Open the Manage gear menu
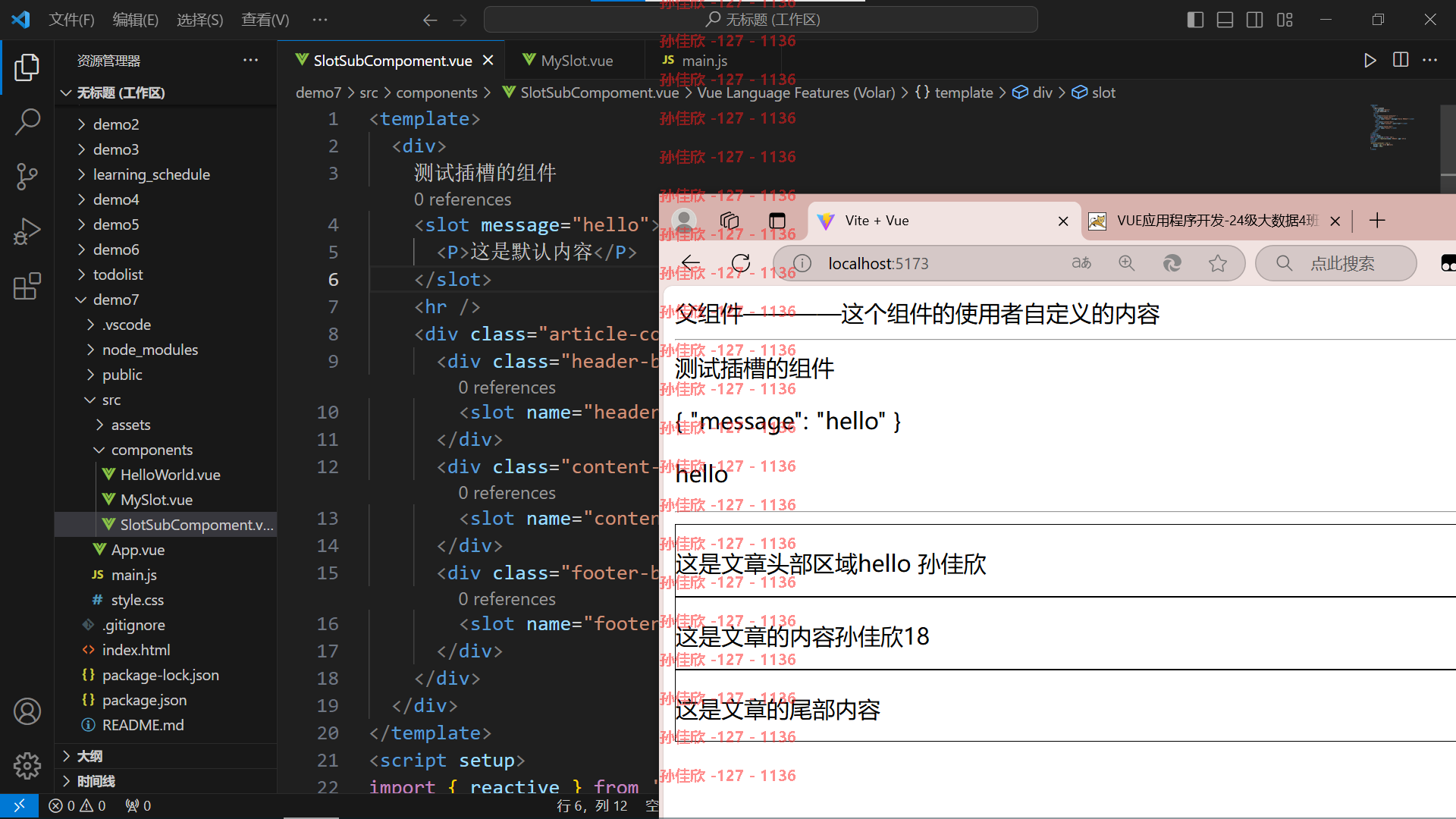This screenshot has height=819, width=1456. pyautogui.click(x=27, y=766)
